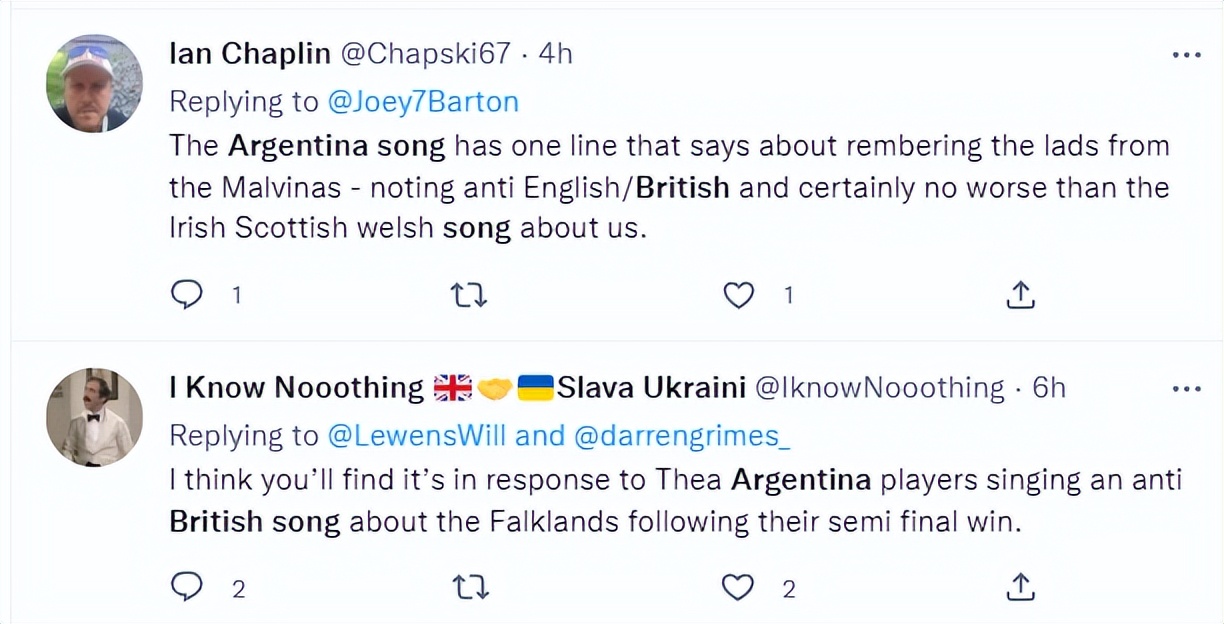The image size is (1224, 624).
Task: View the replies count on the Falklands tweet
Action: coord(238,590)
